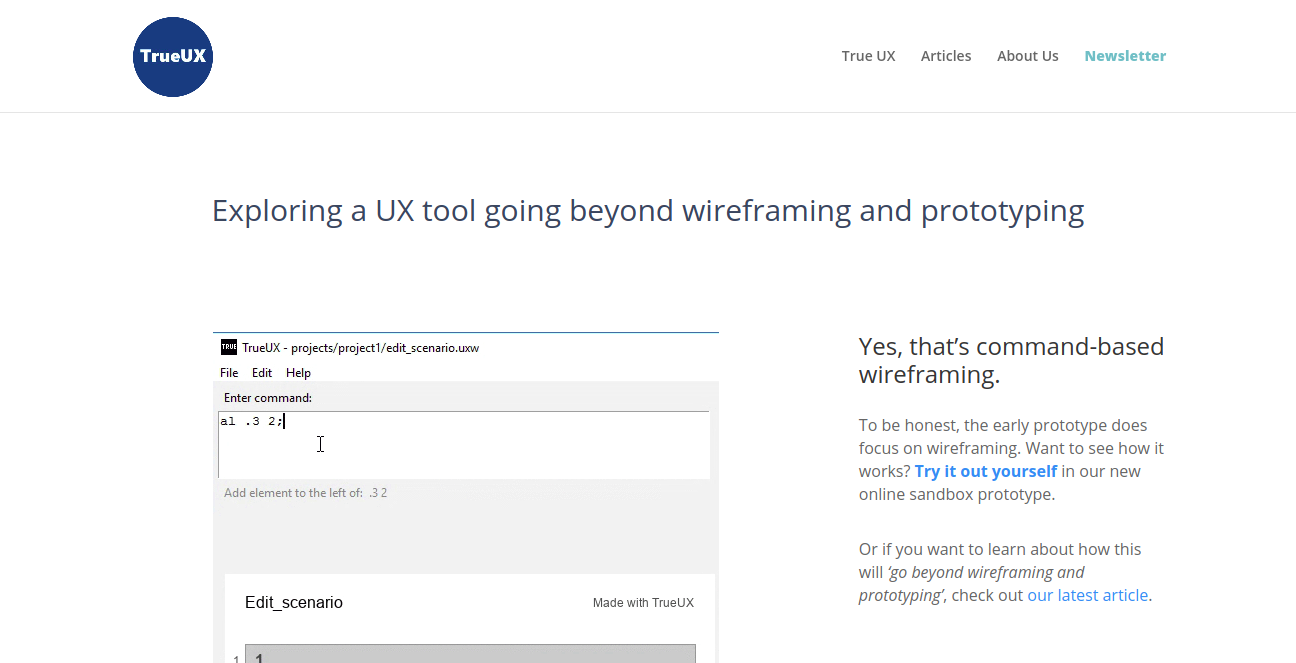Open the 'our latest article' link

point(1087,595)
